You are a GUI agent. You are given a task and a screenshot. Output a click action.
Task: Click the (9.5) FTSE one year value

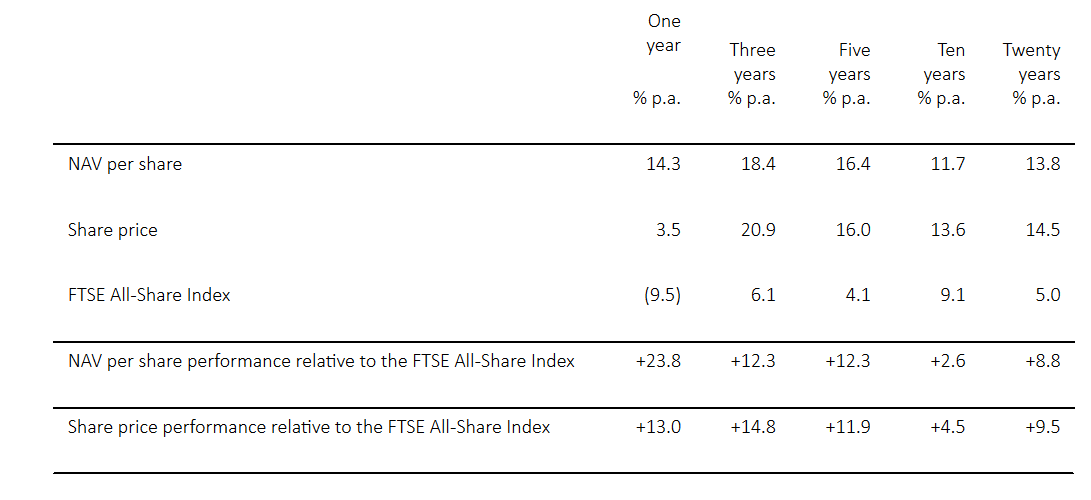[x=663, y=295]
